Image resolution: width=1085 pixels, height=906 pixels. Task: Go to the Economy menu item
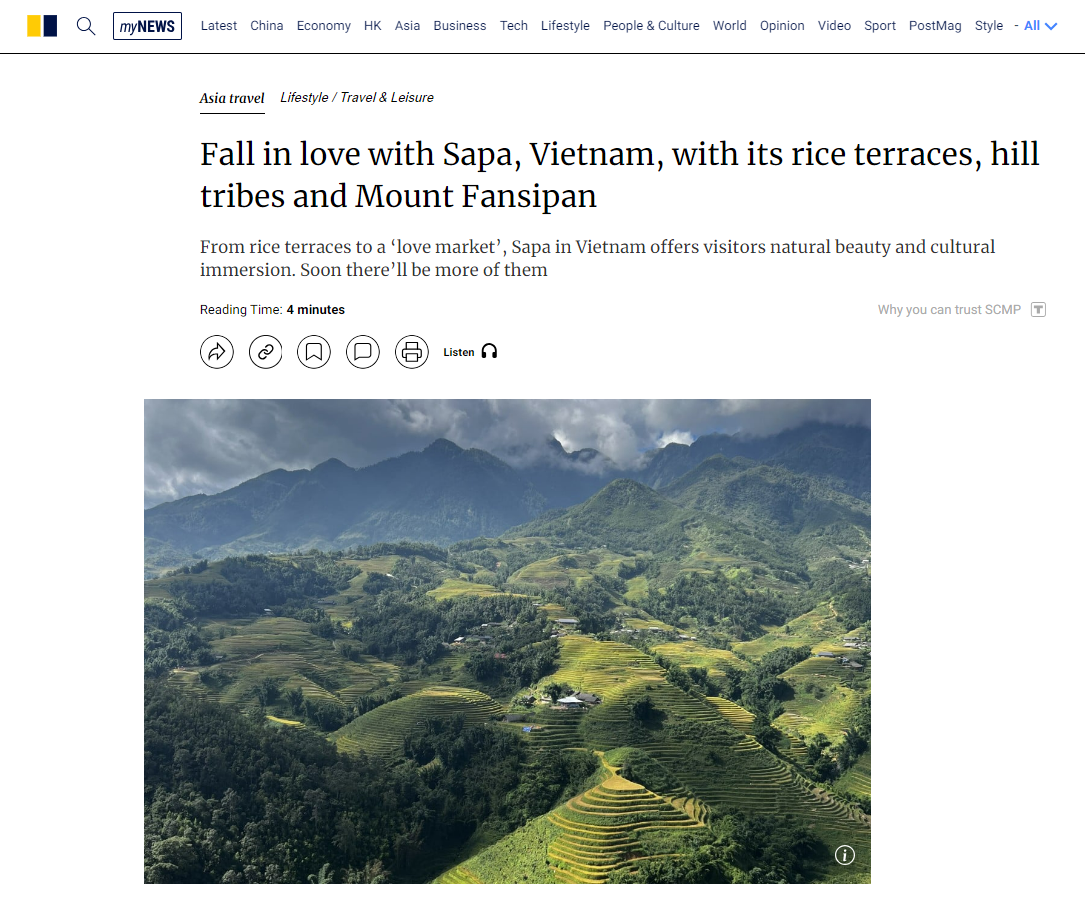(323, 26)
